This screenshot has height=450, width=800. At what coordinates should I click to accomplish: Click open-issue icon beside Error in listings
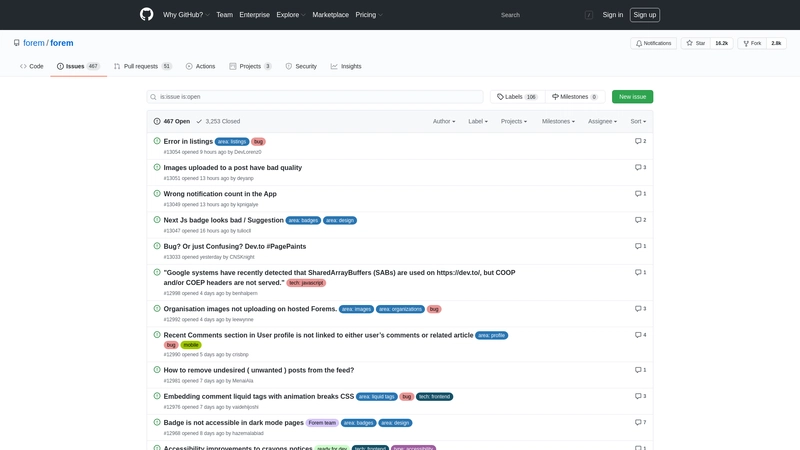point(157,141)
